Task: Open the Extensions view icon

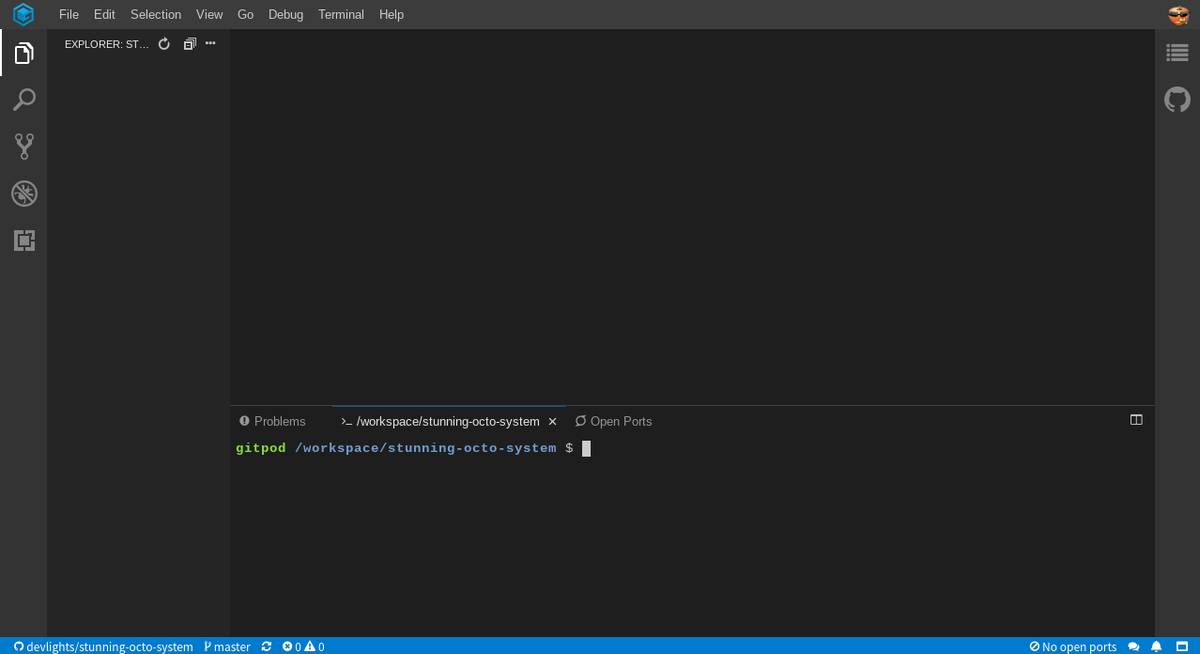Action: [x=24, y=240]
